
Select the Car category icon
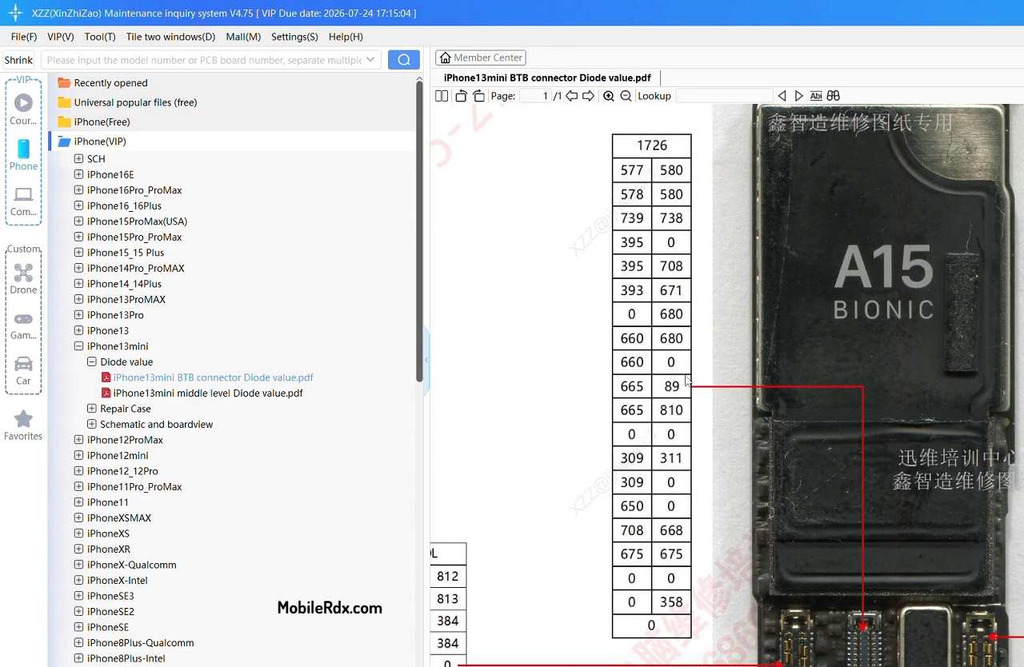[x=23, y=370]
